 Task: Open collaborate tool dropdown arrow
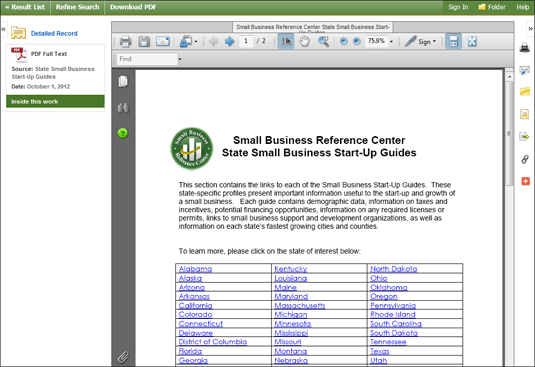(196, 42)
